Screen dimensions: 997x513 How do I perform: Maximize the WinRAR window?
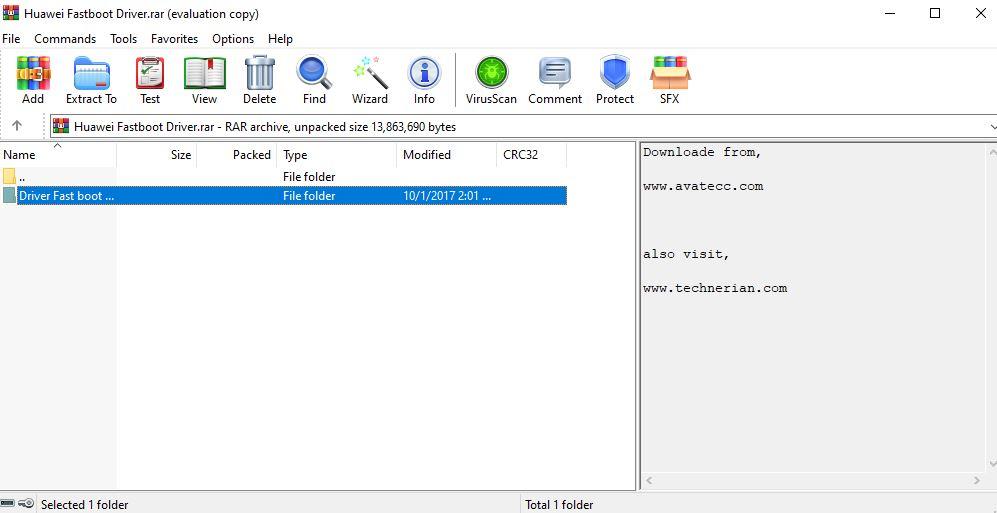(935, 13)
